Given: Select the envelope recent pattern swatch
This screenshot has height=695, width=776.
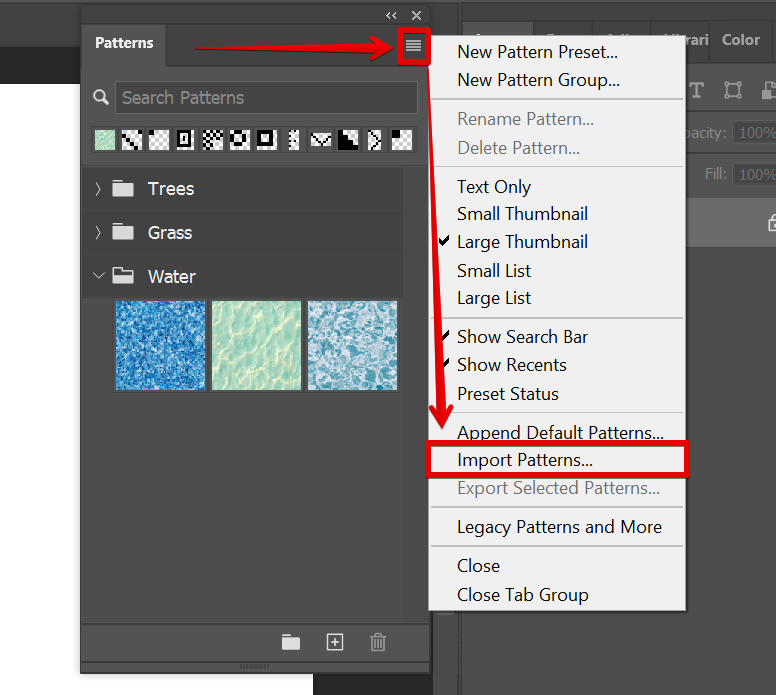Looking at the screenshot, I should (320, 140).
